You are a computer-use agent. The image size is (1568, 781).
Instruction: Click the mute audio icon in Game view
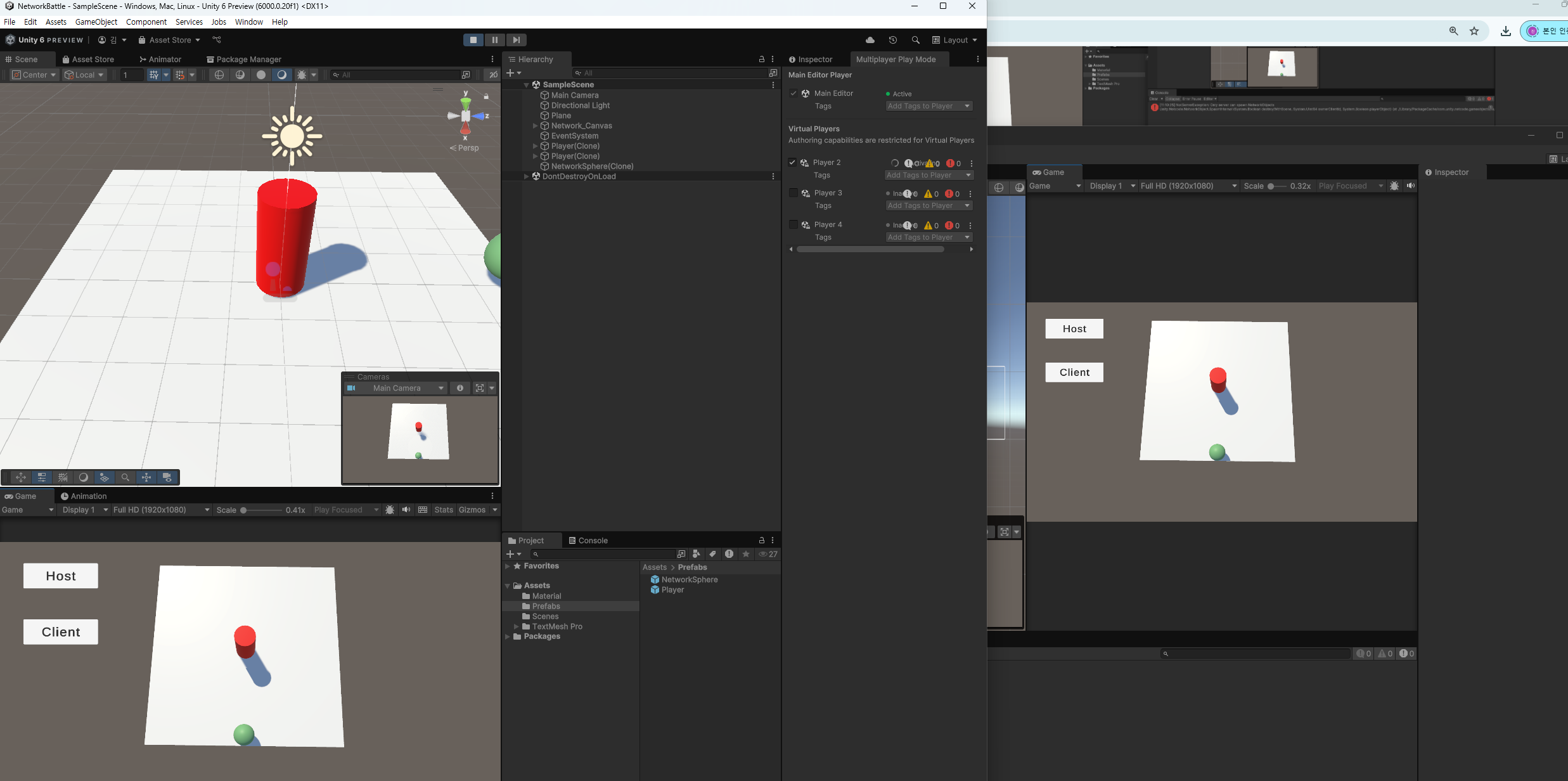[406, 510]
